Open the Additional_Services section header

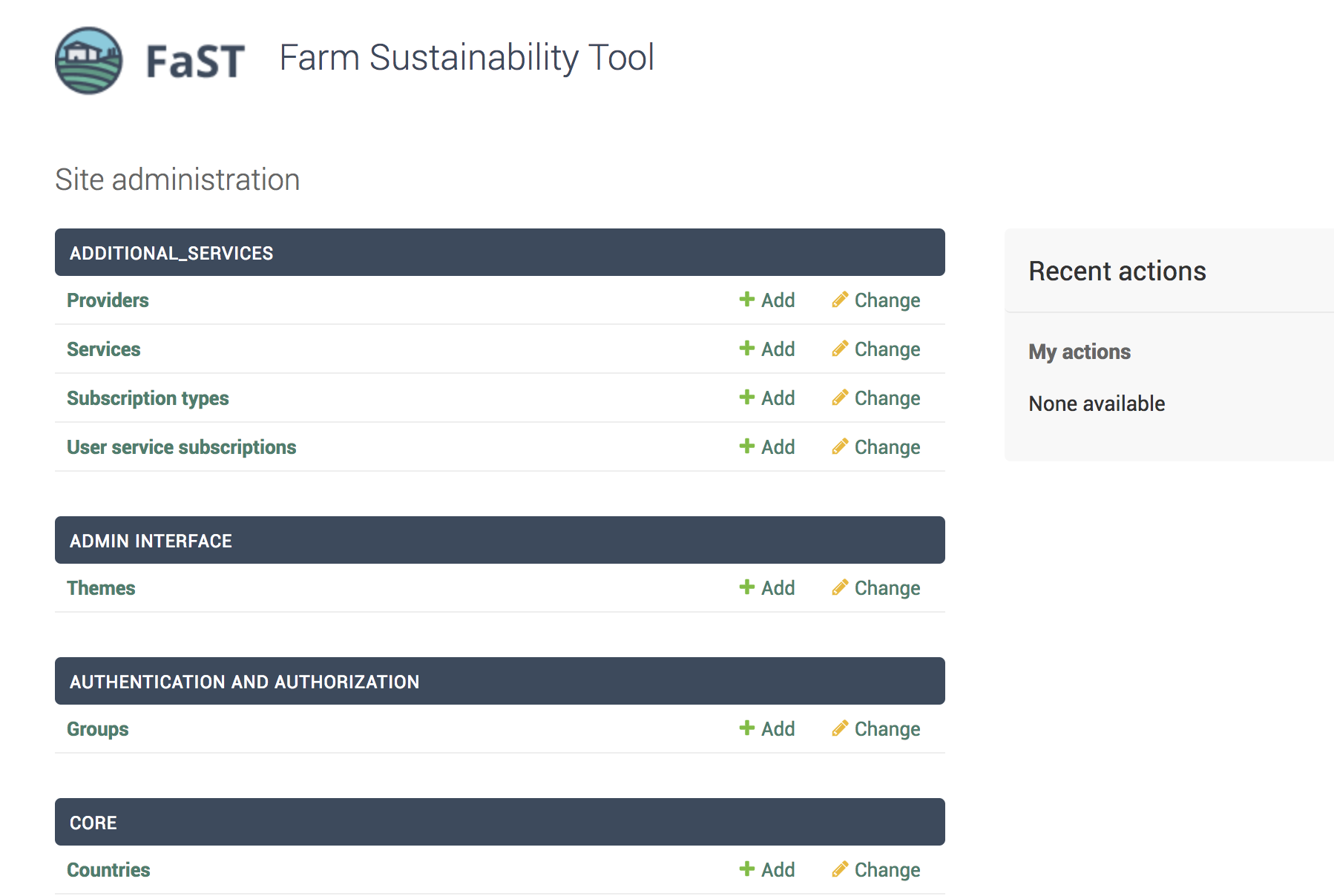(171, 253)
